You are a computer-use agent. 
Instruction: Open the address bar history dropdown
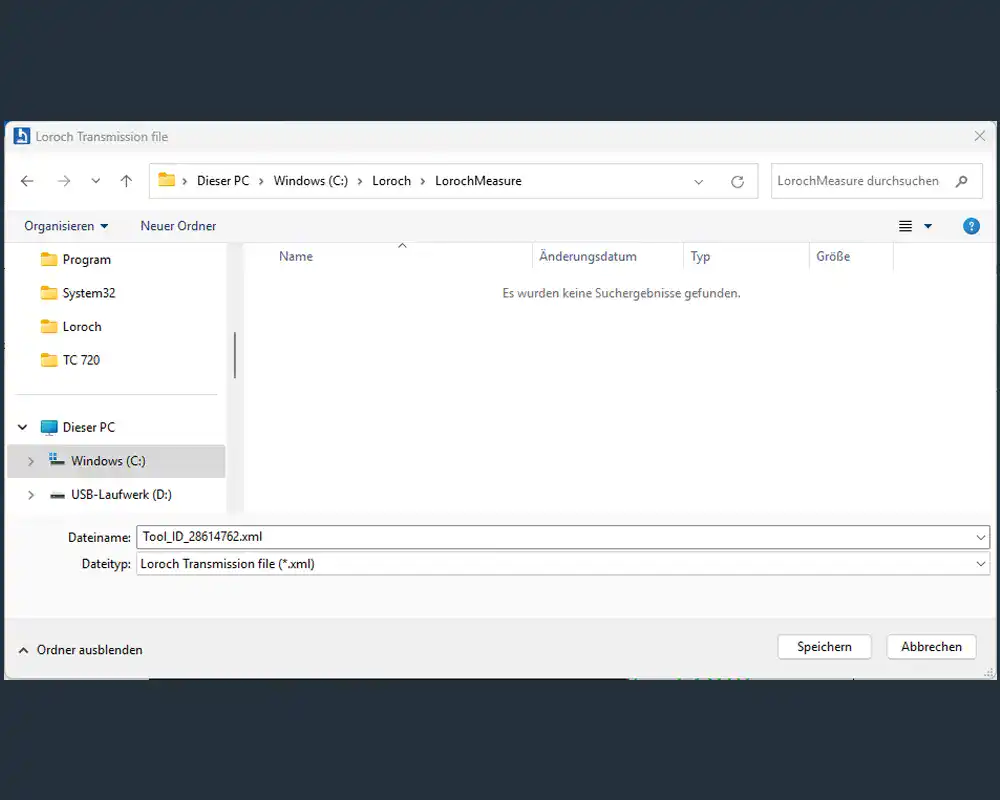[699, 182]
